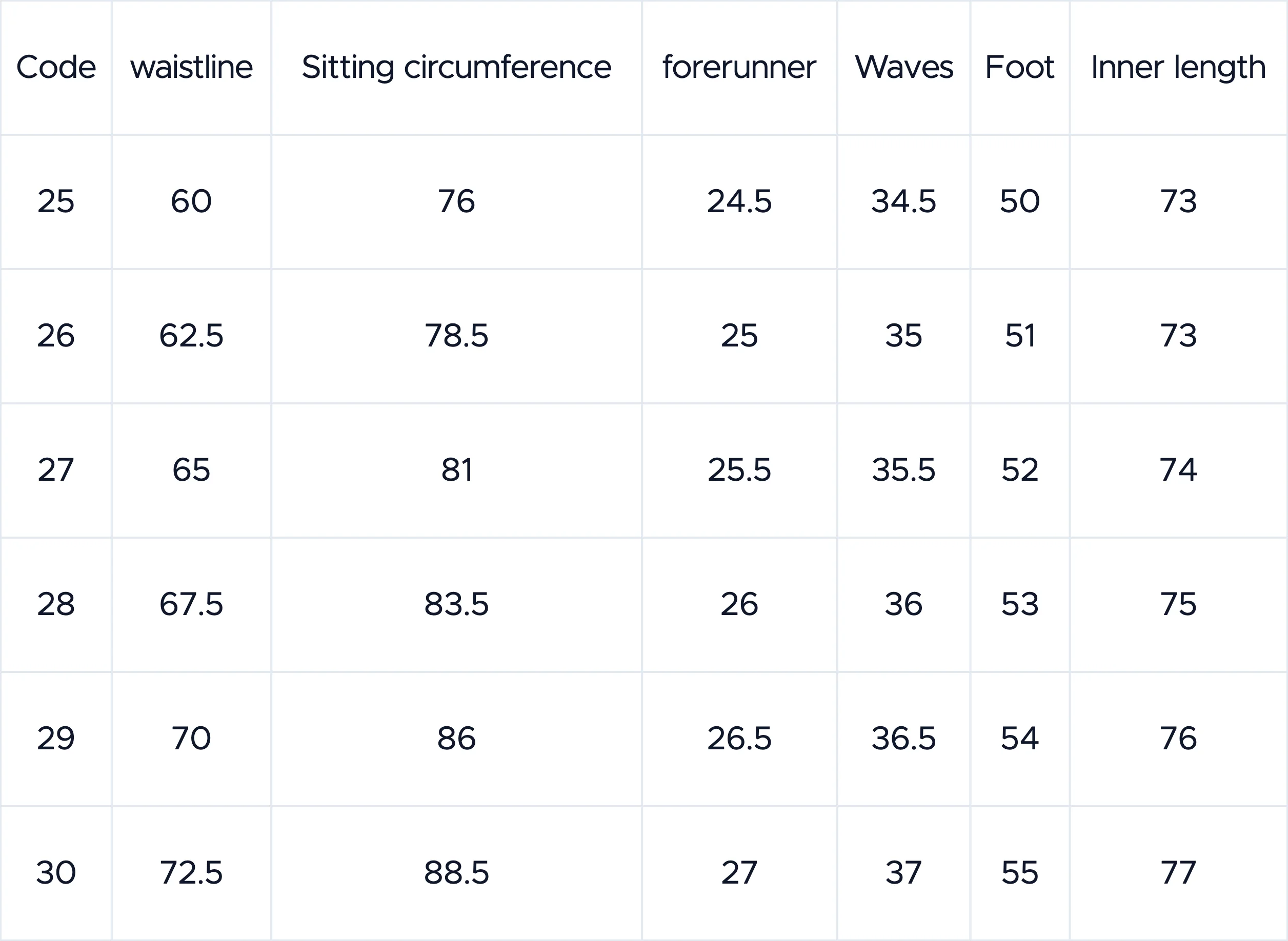1288x941 pixels.
Task: Select waistline value 67.5
Action: (191, 604)
